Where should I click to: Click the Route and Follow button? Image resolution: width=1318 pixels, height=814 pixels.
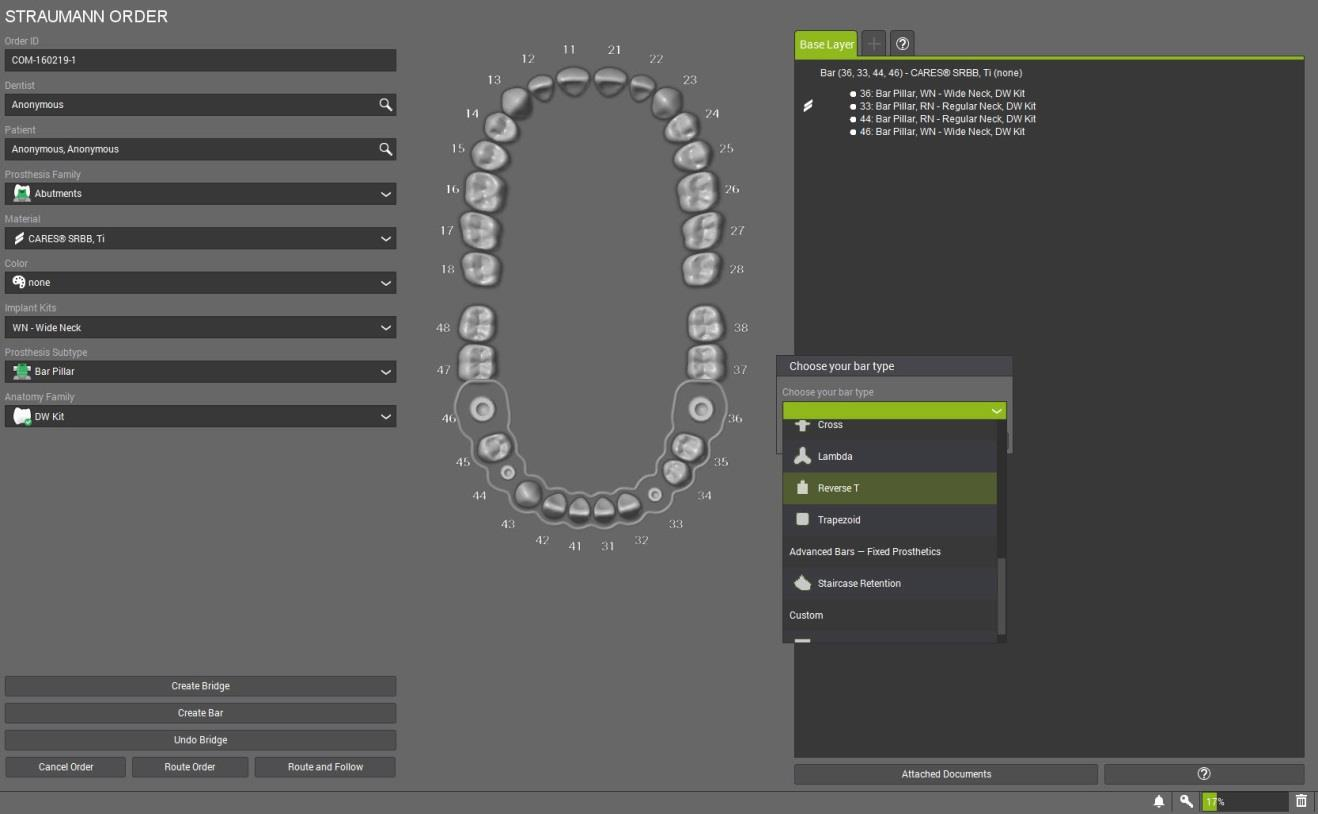pyautogui.click(x=325, y=767)
